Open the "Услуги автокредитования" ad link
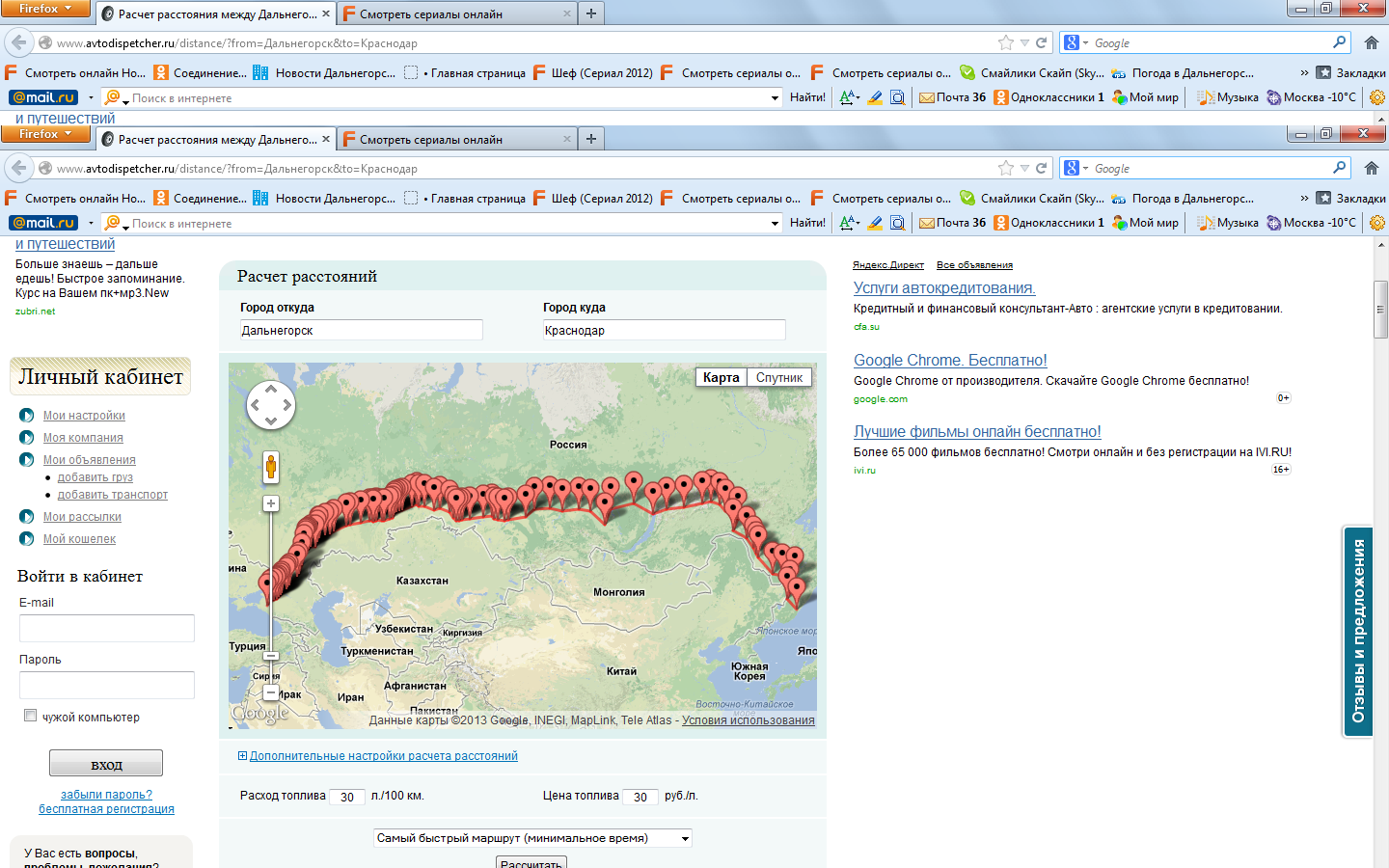This screenshot has width=1389, height=868. [x=944, y=287]
